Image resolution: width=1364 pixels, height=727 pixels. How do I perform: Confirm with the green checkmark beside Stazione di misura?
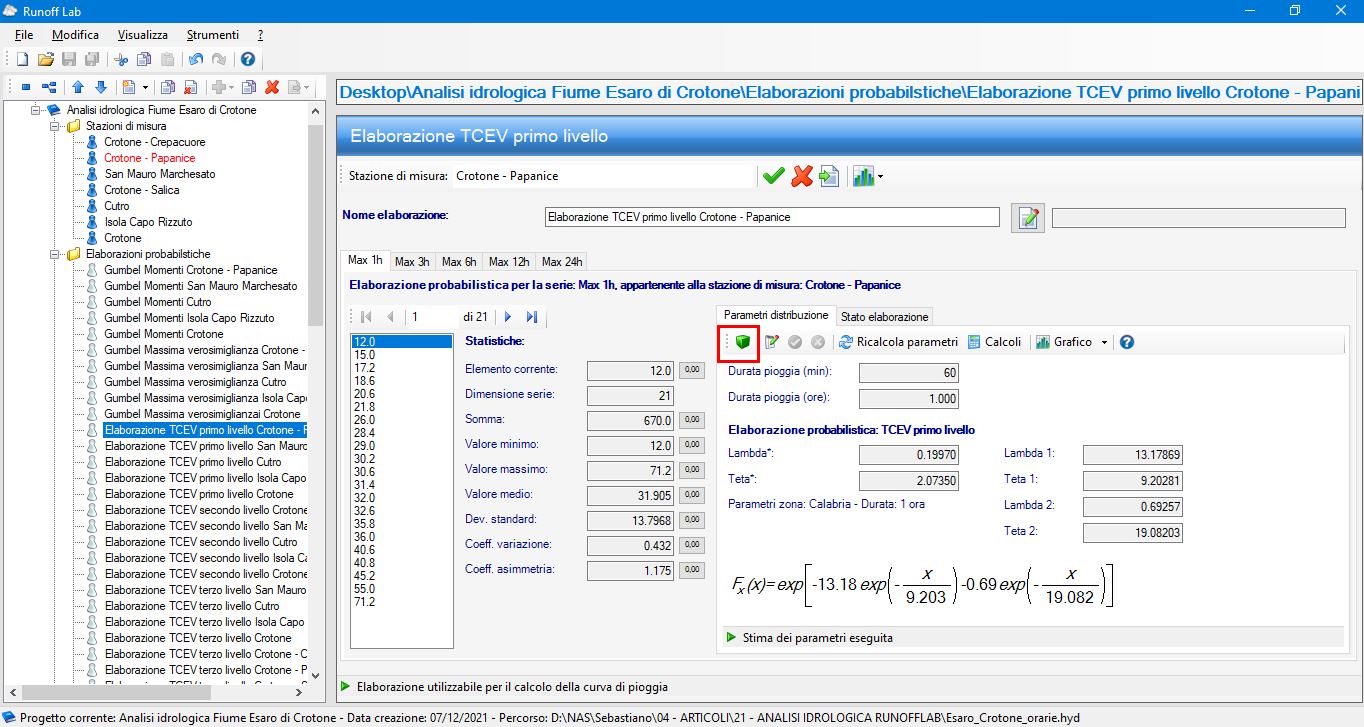click(773, 176)
